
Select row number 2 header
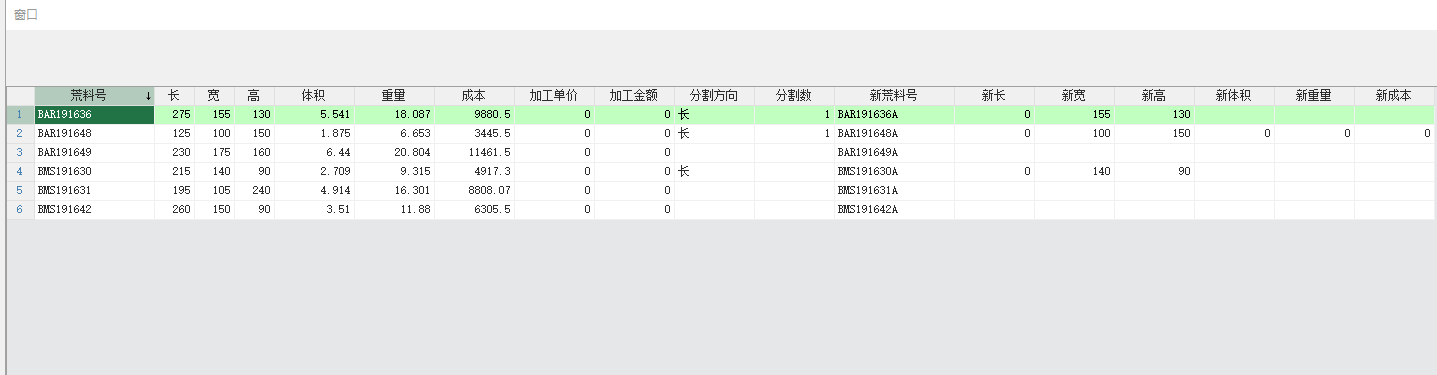click(x=20, y=134)
